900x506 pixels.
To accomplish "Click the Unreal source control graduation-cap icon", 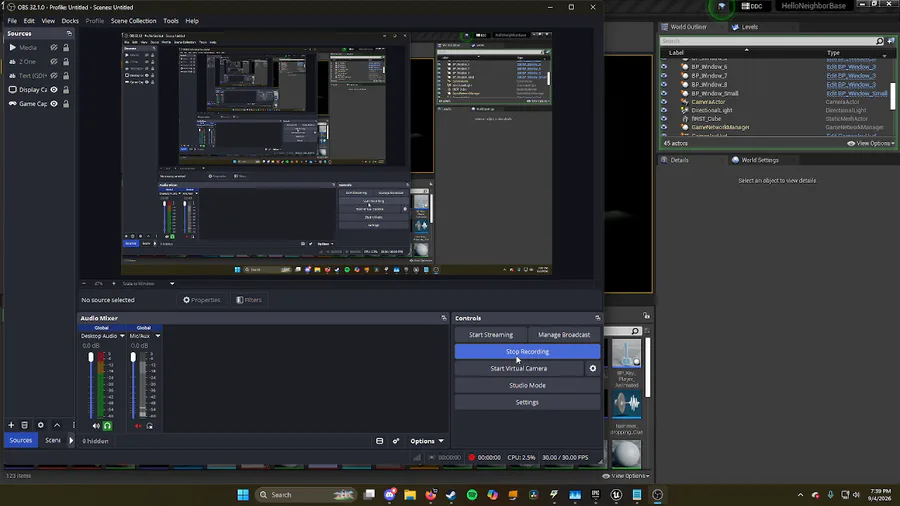I will coord(721,6).
